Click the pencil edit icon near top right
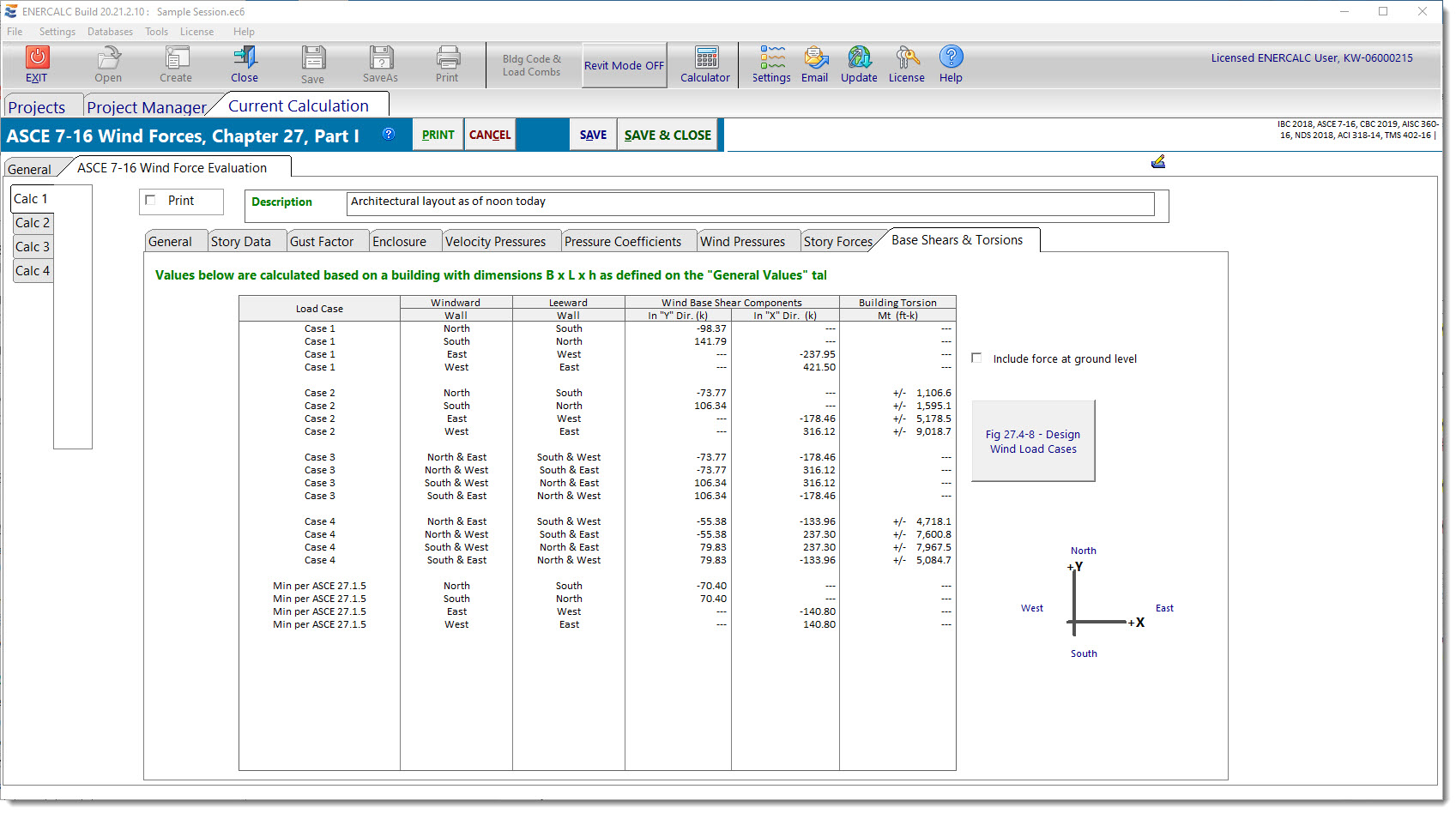Screen dimensions: 1456x813 [1158, 161]
